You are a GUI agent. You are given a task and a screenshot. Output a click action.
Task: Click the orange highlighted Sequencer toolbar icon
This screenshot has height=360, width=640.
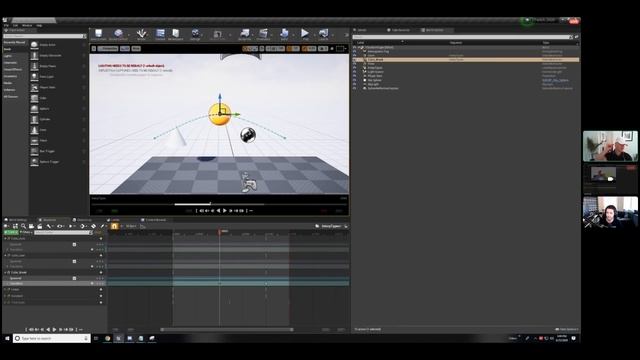(114, 226)
